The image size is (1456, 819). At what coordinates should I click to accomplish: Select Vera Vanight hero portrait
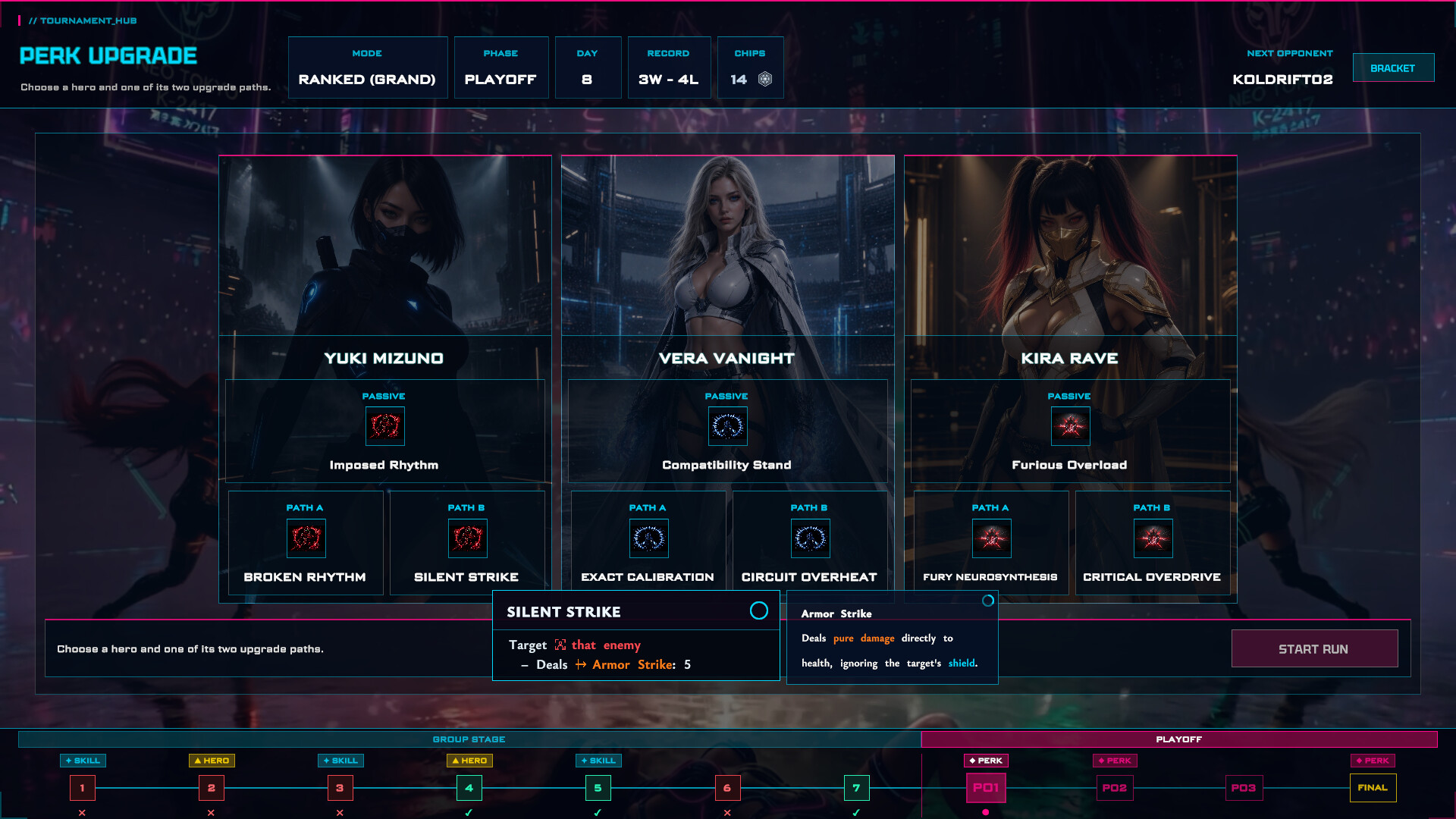727,246
